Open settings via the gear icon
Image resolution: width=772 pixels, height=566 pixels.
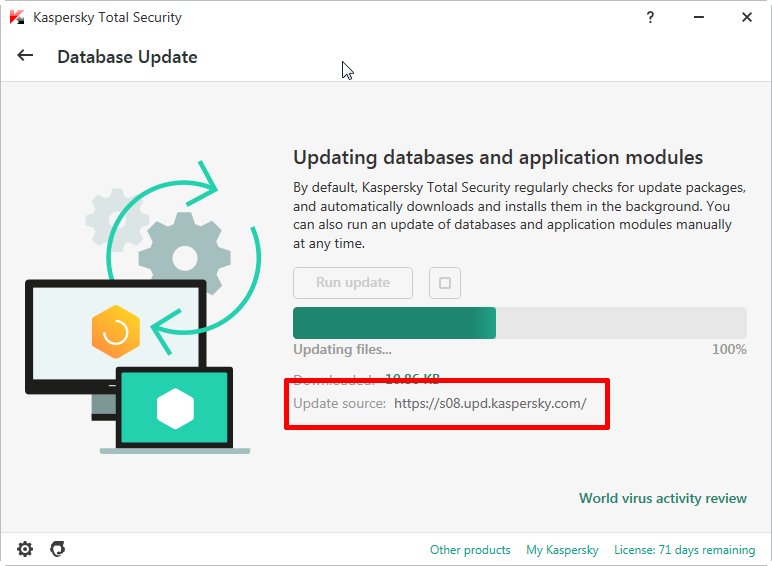pyautogui.click(x=25, y=549)
